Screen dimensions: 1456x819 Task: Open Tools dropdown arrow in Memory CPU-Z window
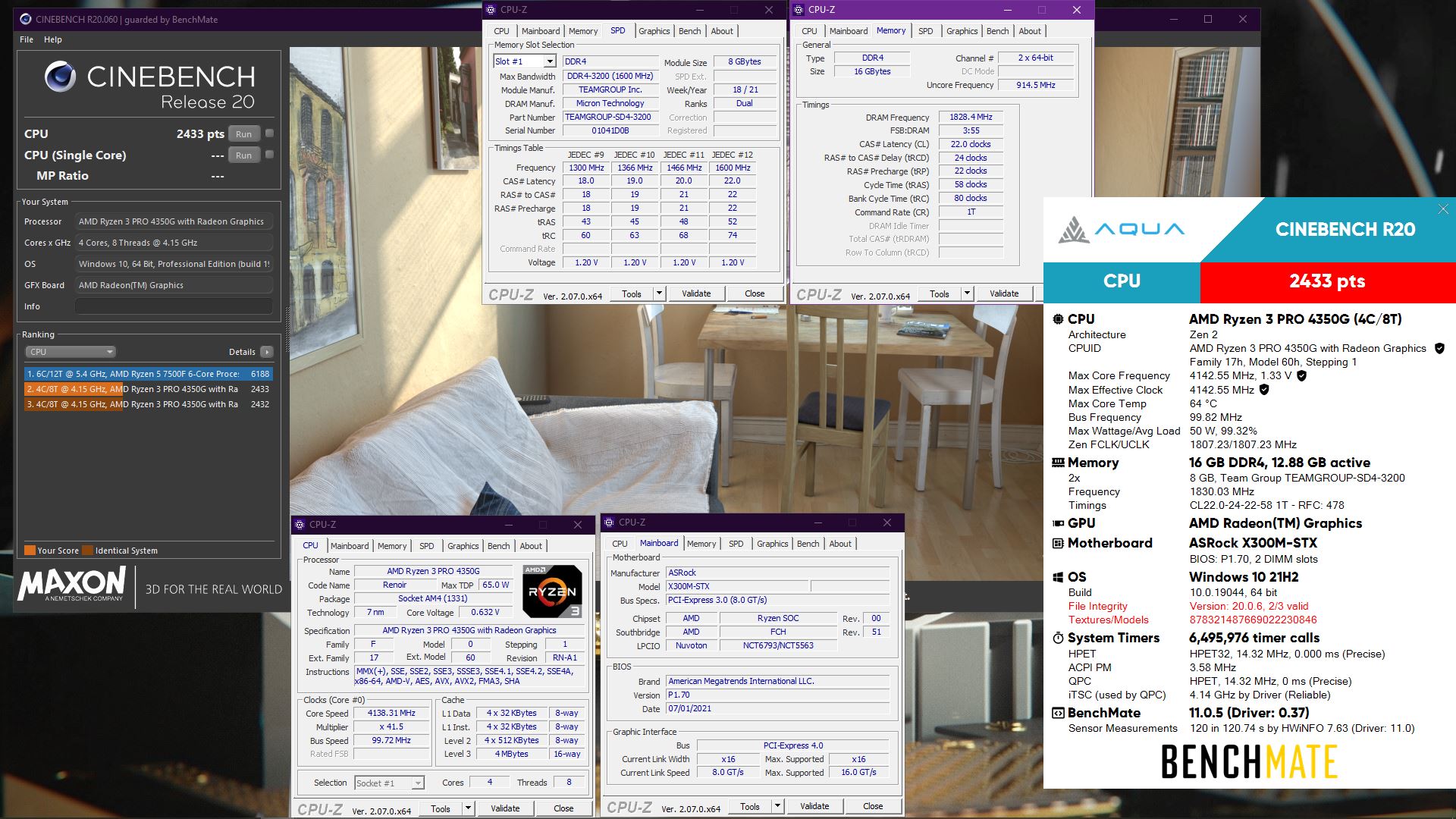coord(967,293)
